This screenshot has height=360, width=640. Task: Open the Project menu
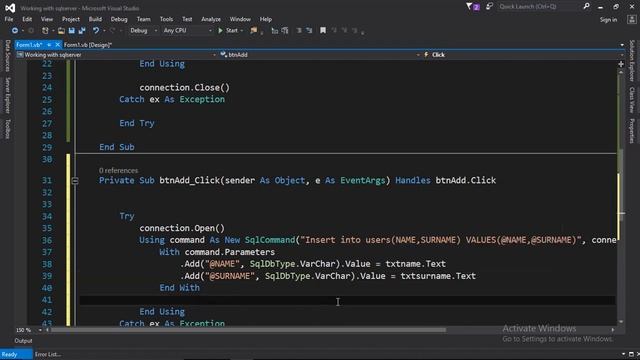pyautogui.click(x=71, y=19)
